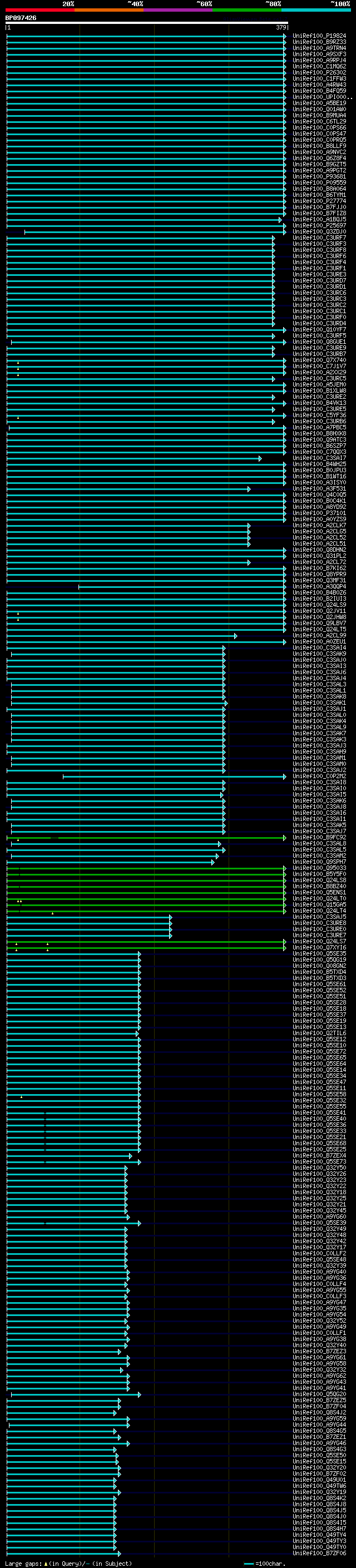Click query end position label 379
356x1568 pixels.
pyautogui.click(x=280, y=27)
